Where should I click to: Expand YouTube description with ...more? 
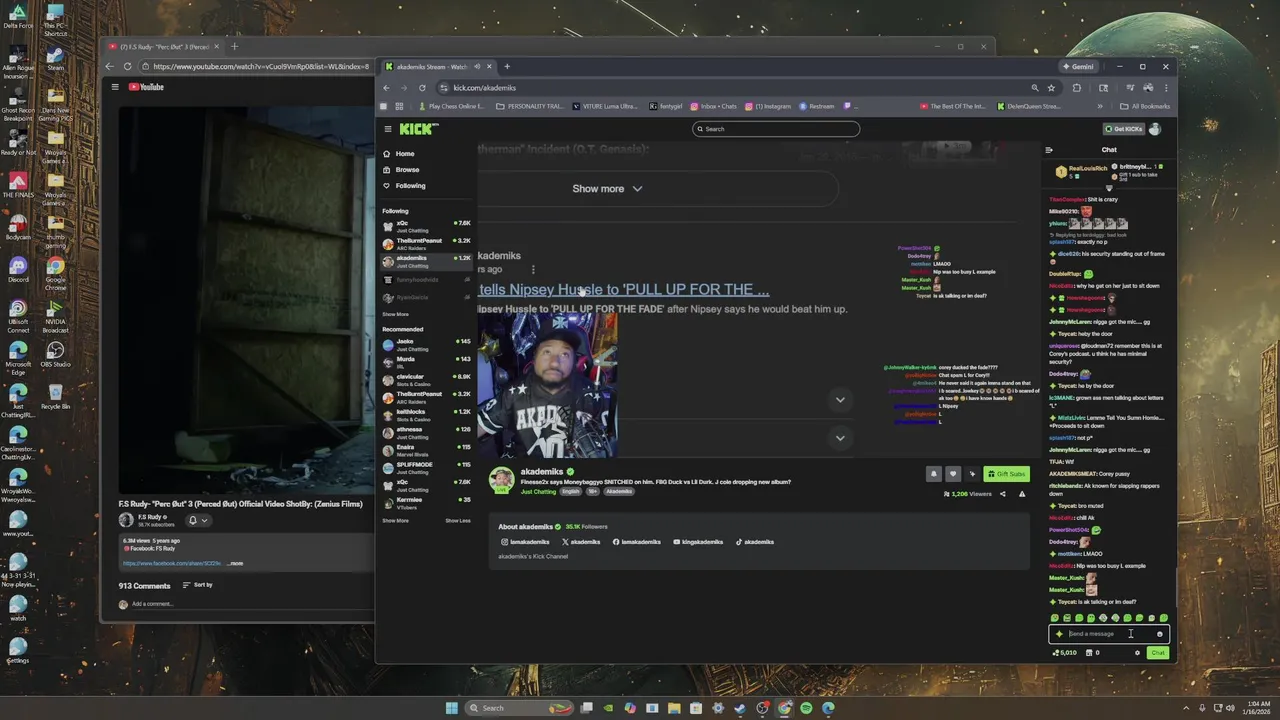tap(236, 564)
